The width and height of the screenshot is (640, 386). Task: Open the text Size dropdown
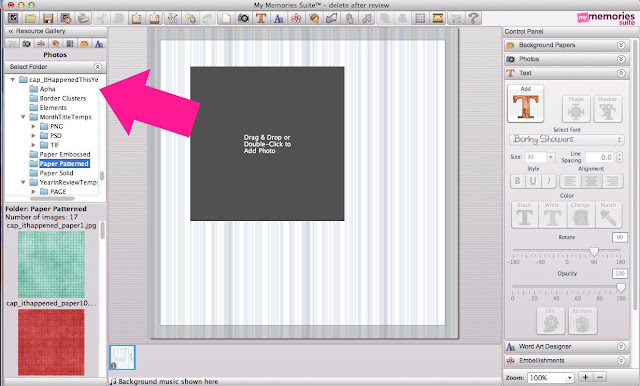pos(551,157)
